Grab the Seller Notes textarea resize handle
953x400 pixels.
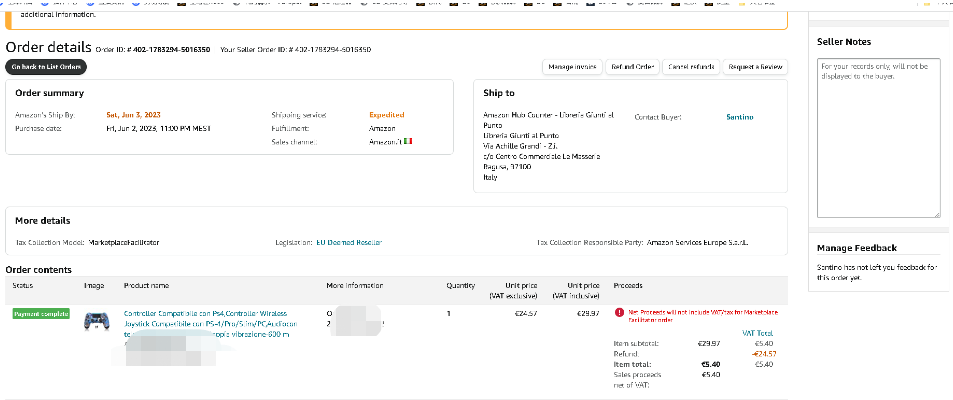936,213
